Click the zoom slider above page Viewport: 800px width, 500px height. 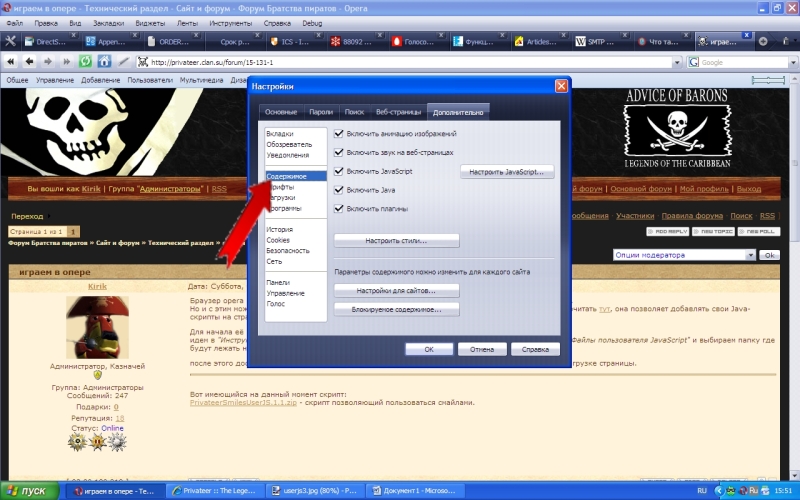point(768,80)
